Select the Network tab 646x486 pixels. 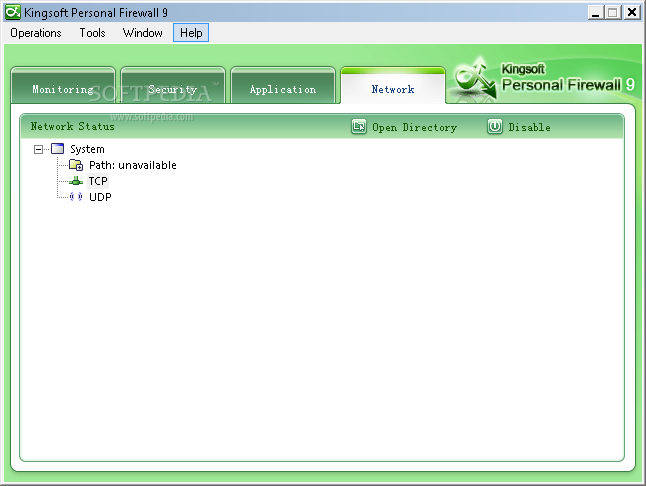coord(393,86)
